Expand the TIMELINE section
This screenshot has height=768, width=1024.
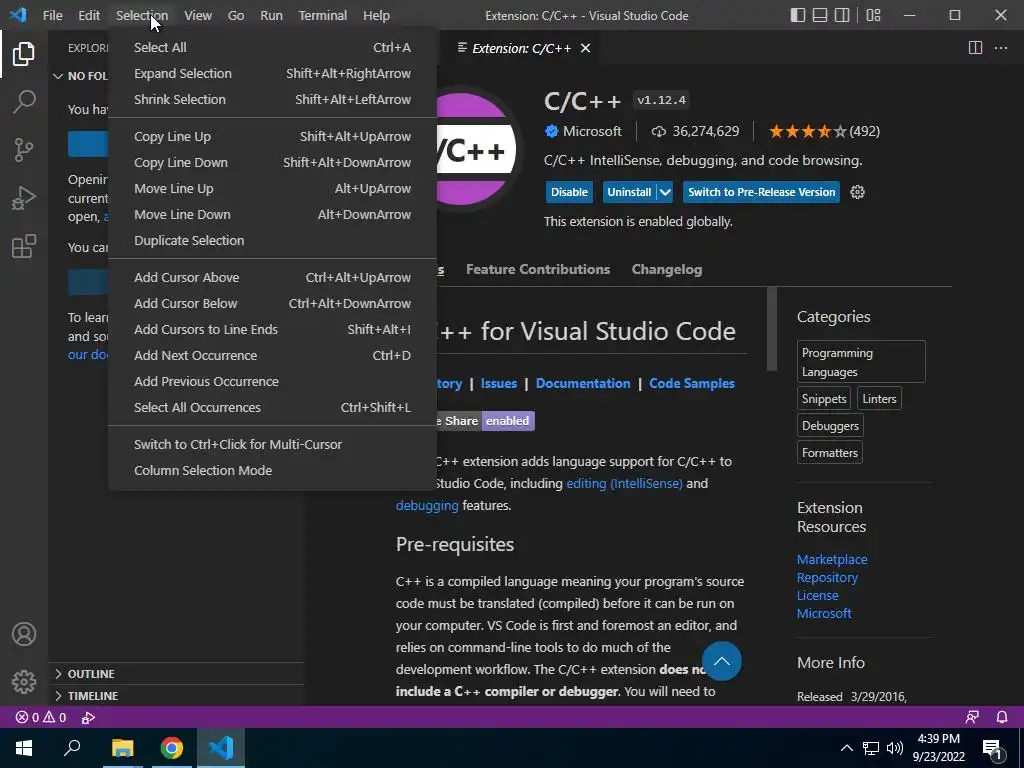(x=176, y=696)
